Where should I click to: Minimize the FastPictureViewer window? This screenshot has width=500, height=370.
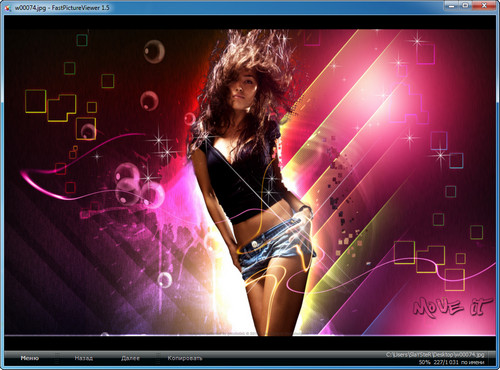pos(451,5)
